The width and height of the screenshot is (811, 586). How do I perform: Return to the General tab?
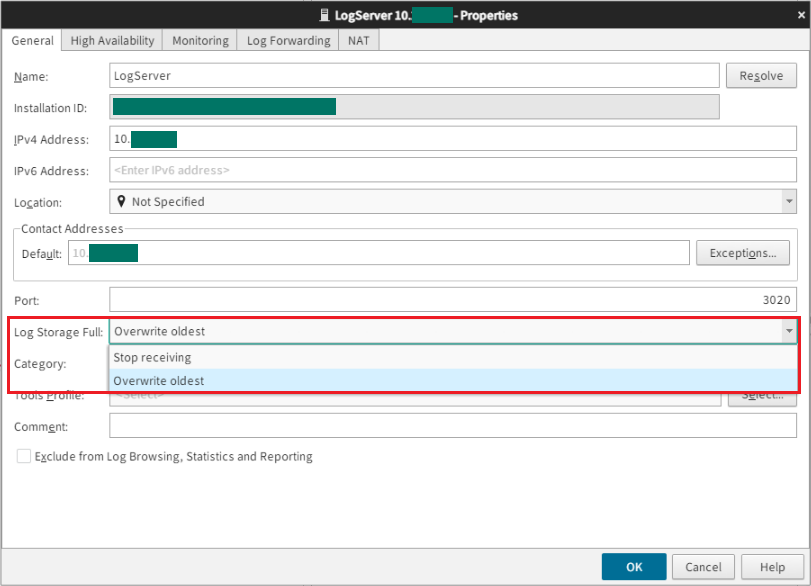[32, 40]
